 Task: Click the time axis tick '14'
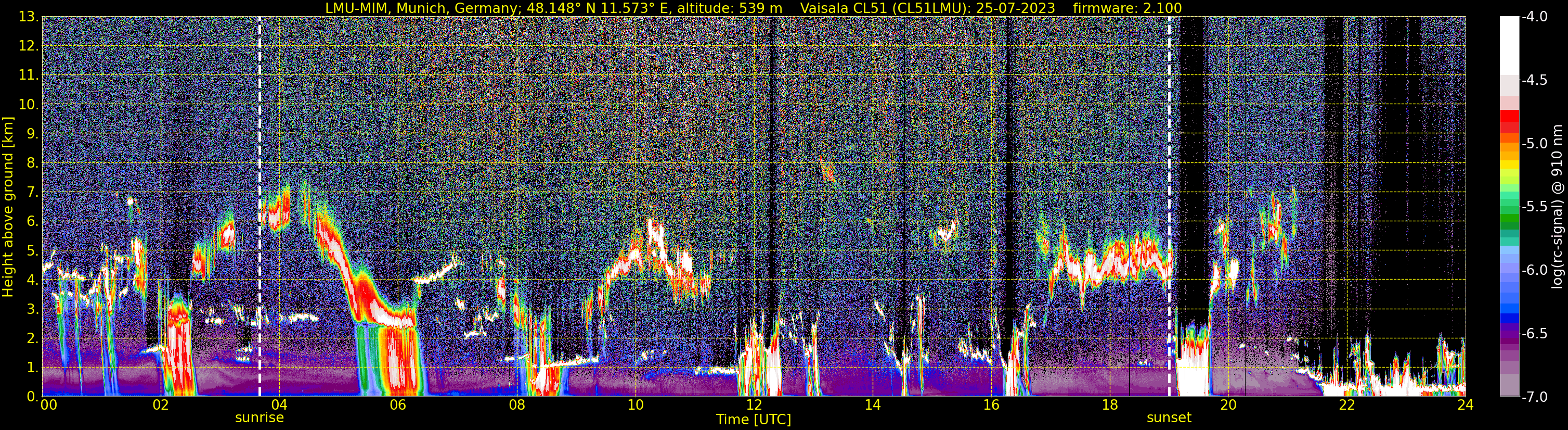[872, 405]
